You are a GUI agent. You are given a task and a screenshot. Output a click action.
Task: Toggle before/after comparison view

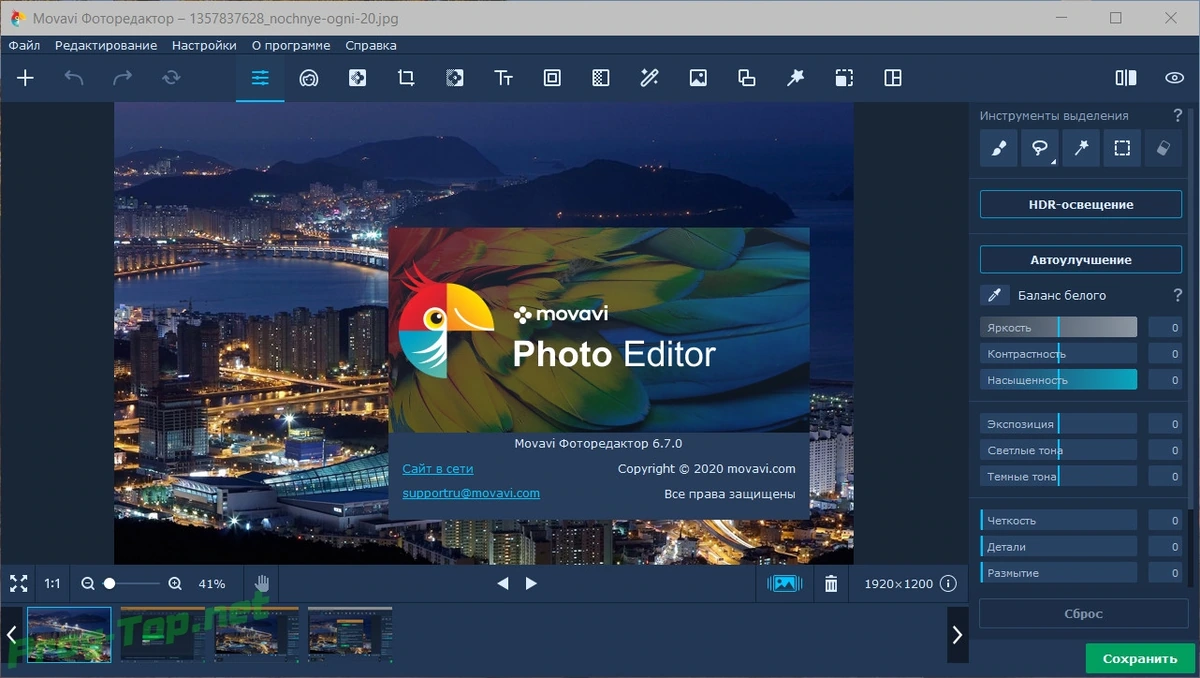[1126, 78]
